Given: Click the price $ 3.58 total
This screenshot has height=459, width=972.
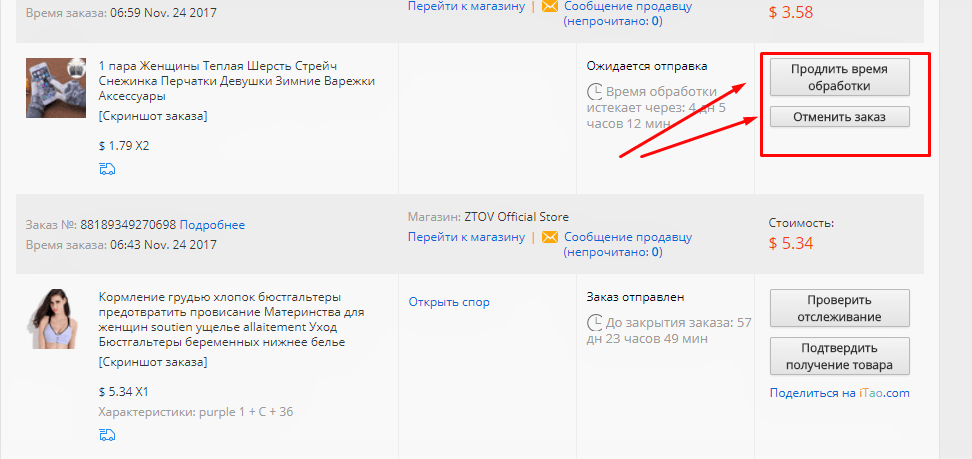Looking at the screenshot, I should coord(791,12).
